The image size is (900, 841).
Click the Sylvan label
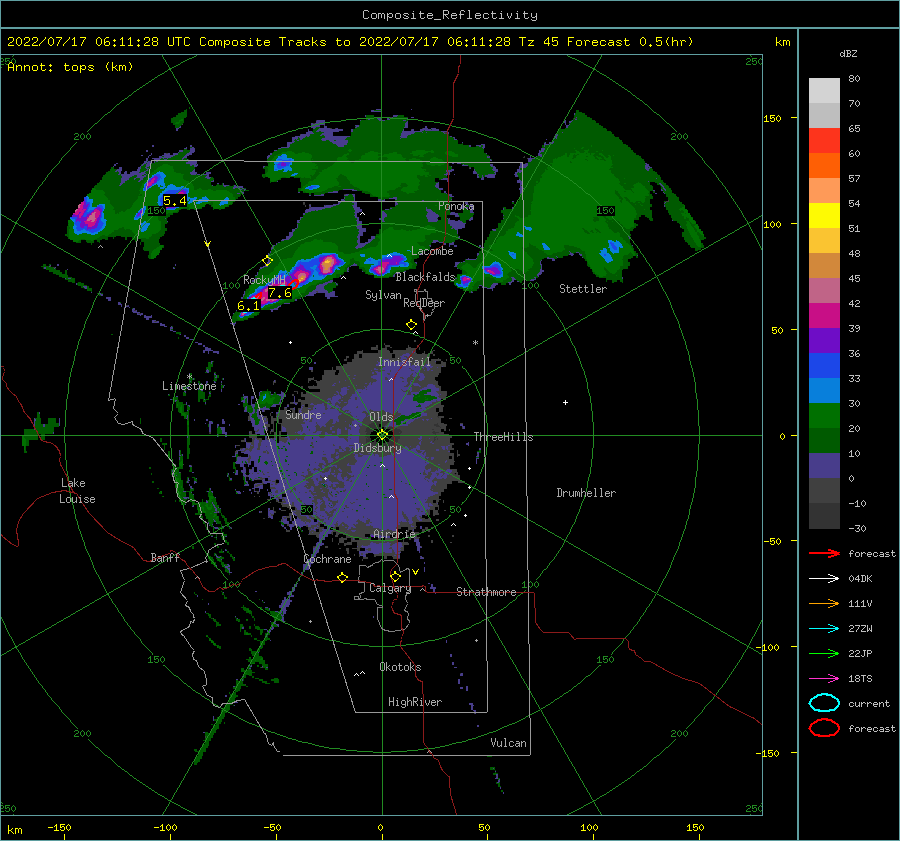pos(383,295)
